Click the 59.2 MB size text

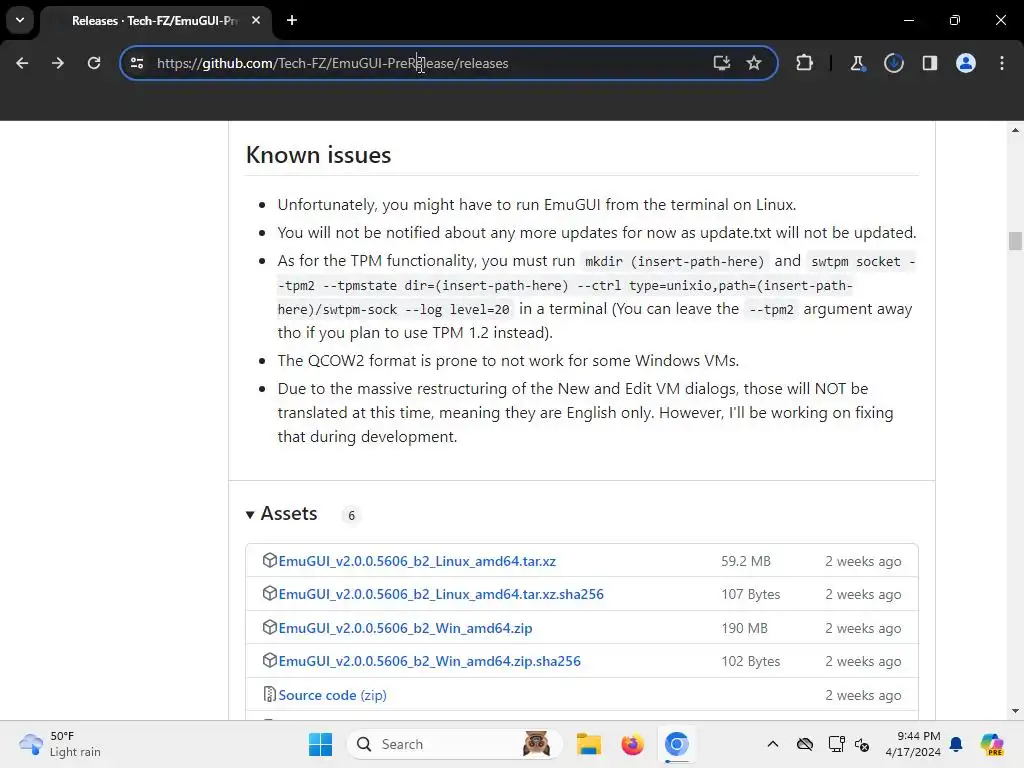[x=746, y=561]
